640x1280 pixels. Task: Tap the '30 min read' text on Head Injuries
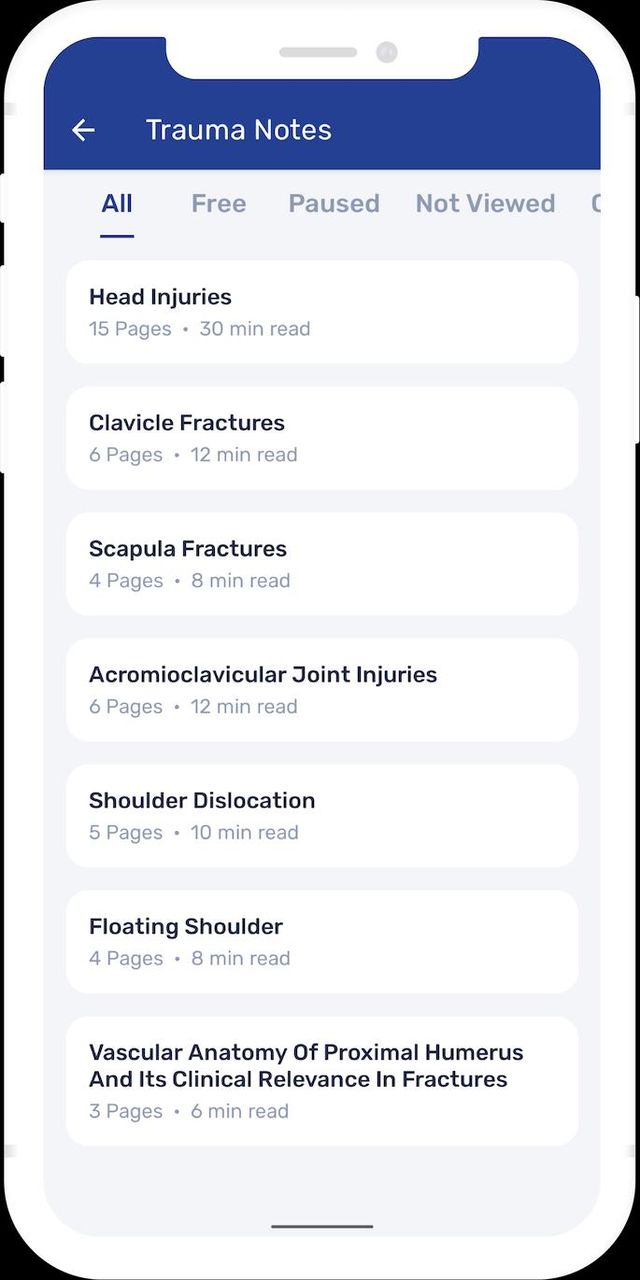pyautogui.click(x=255, y=328)
